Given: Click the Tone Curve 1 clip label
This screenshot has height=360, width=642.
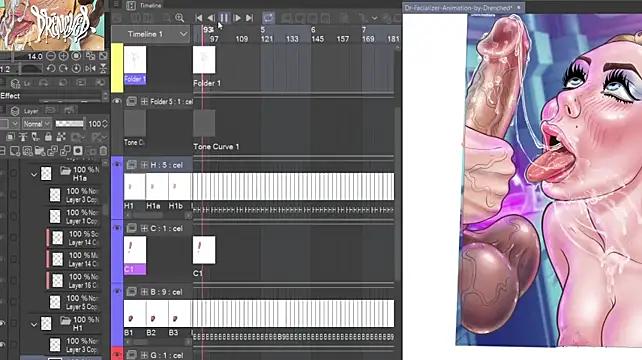Looking at the screenshot, I should tap(216, 147).
